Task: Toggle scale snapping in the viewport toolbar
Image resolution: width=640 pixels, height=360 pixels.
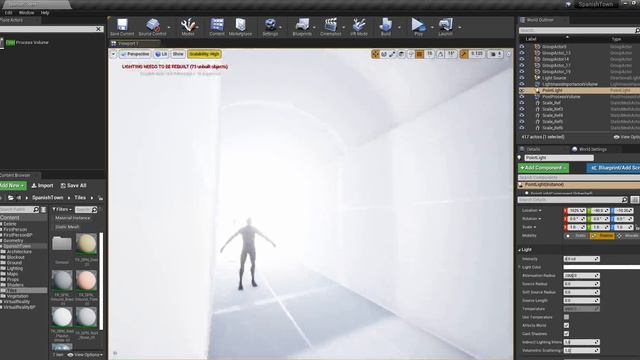Action: [464, 54]
